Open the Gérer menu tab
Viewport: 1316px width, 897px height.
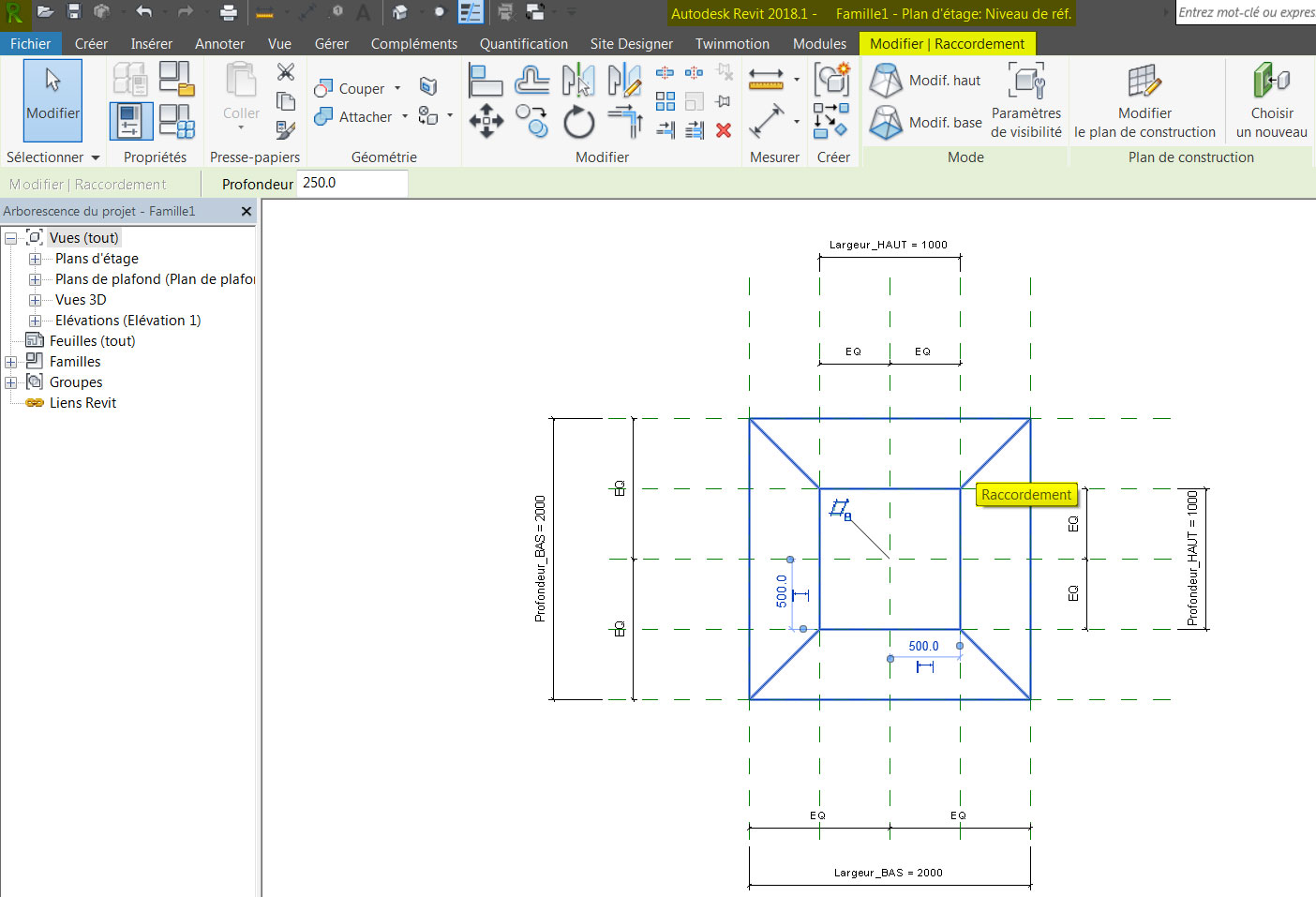coord(332,43)
